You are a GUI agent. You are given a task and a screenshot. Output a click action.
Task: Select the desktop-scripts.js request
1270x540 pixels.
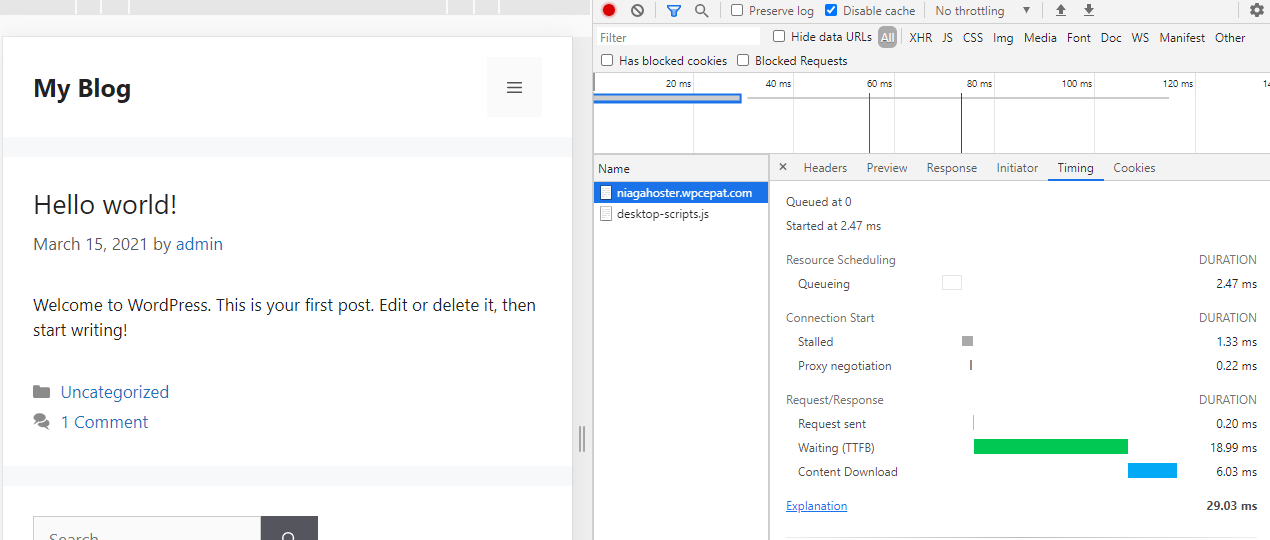pyautogui.click(x=662, y=214)
